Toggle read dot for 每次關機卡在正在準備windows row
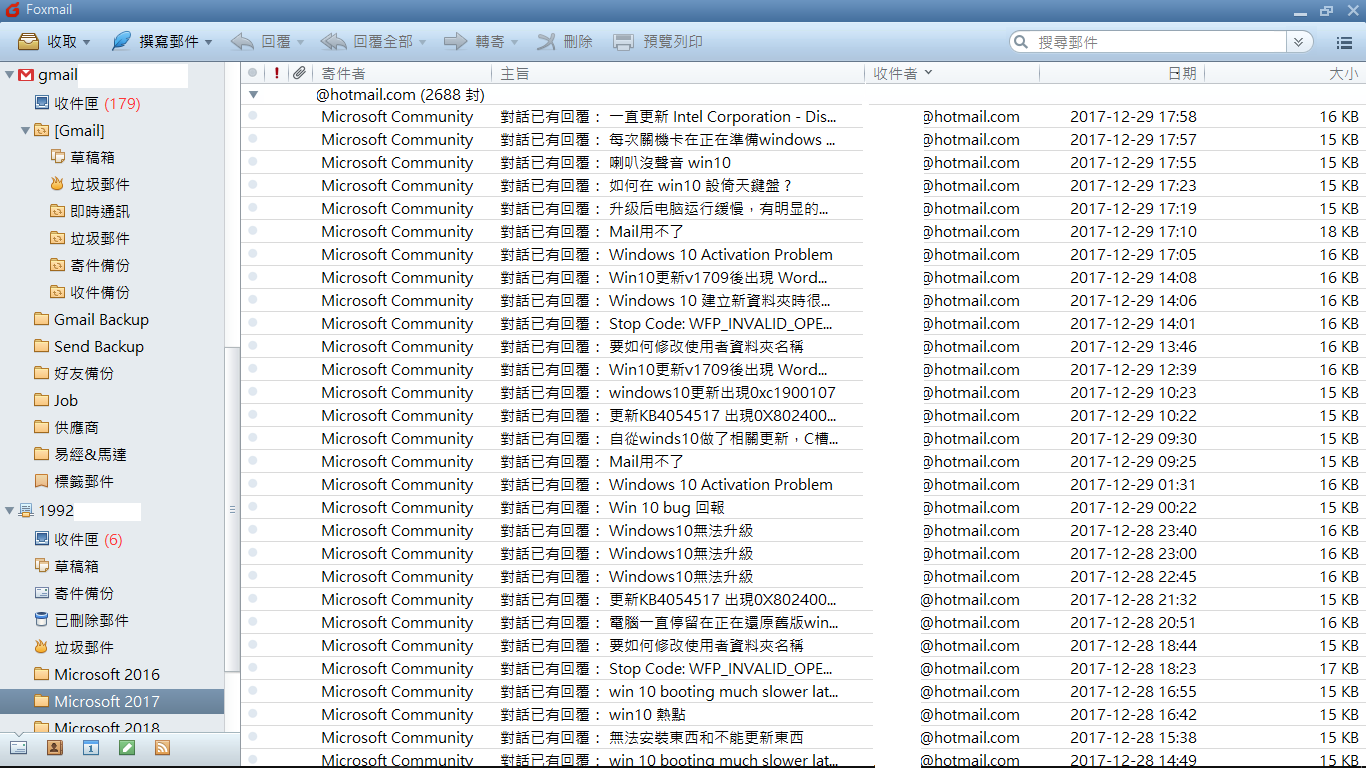 click(253, 139)
